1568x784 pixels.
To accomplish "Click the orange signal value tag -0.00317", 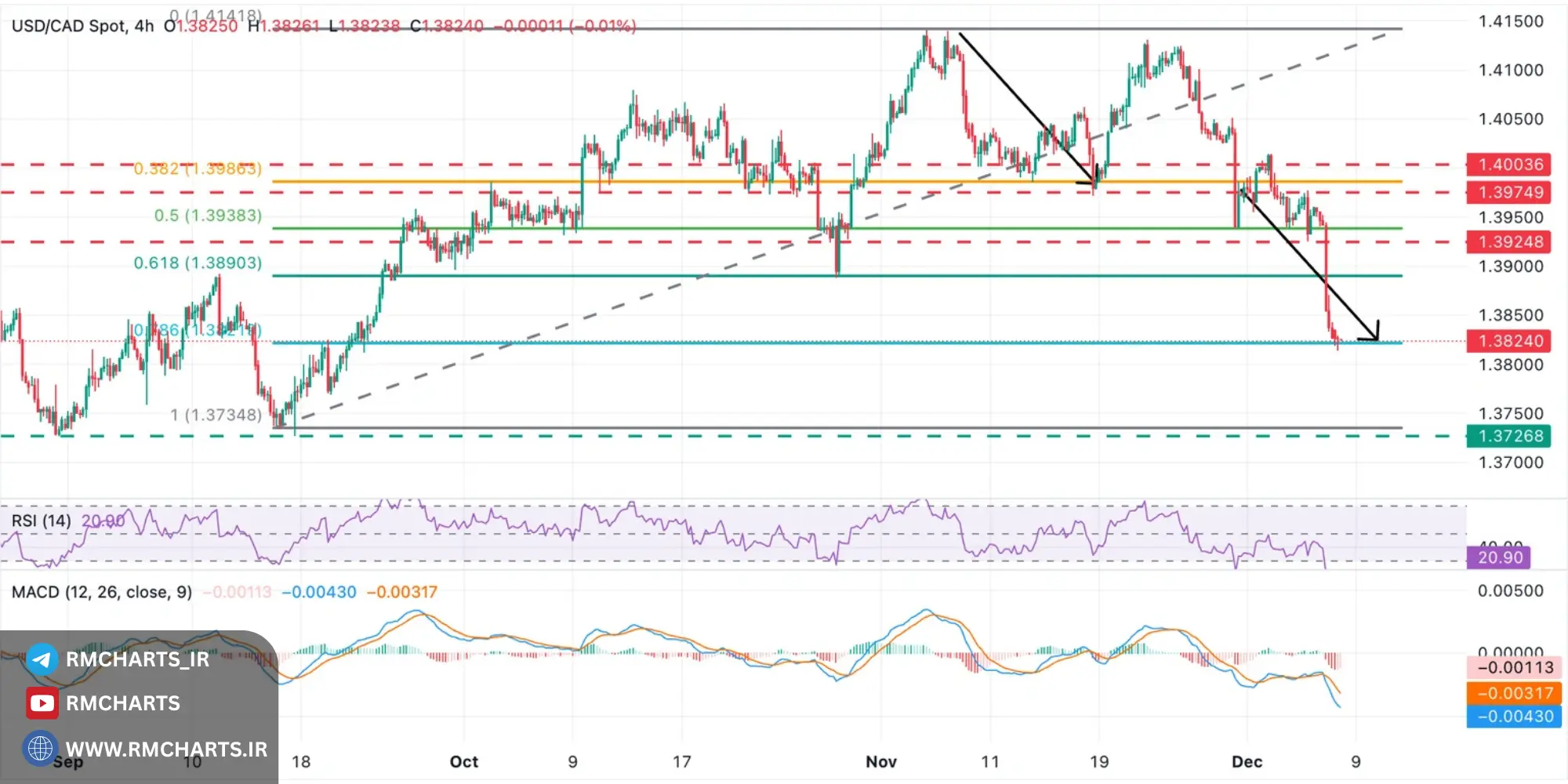I will pos(1515,693).
